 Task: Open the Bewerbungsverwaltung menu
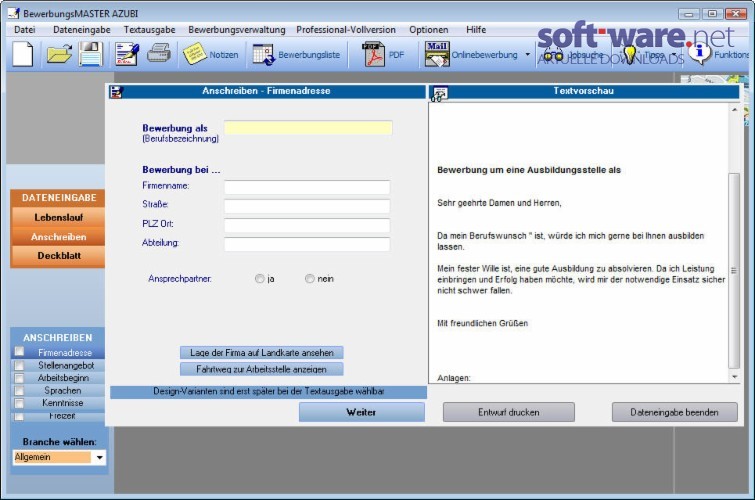(236, 29)
